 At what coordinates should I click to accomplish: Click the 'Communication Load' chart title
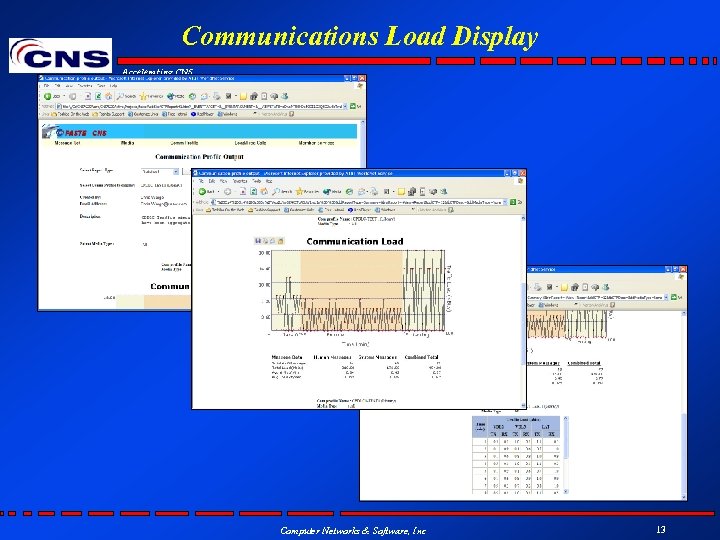click(354, 242)
